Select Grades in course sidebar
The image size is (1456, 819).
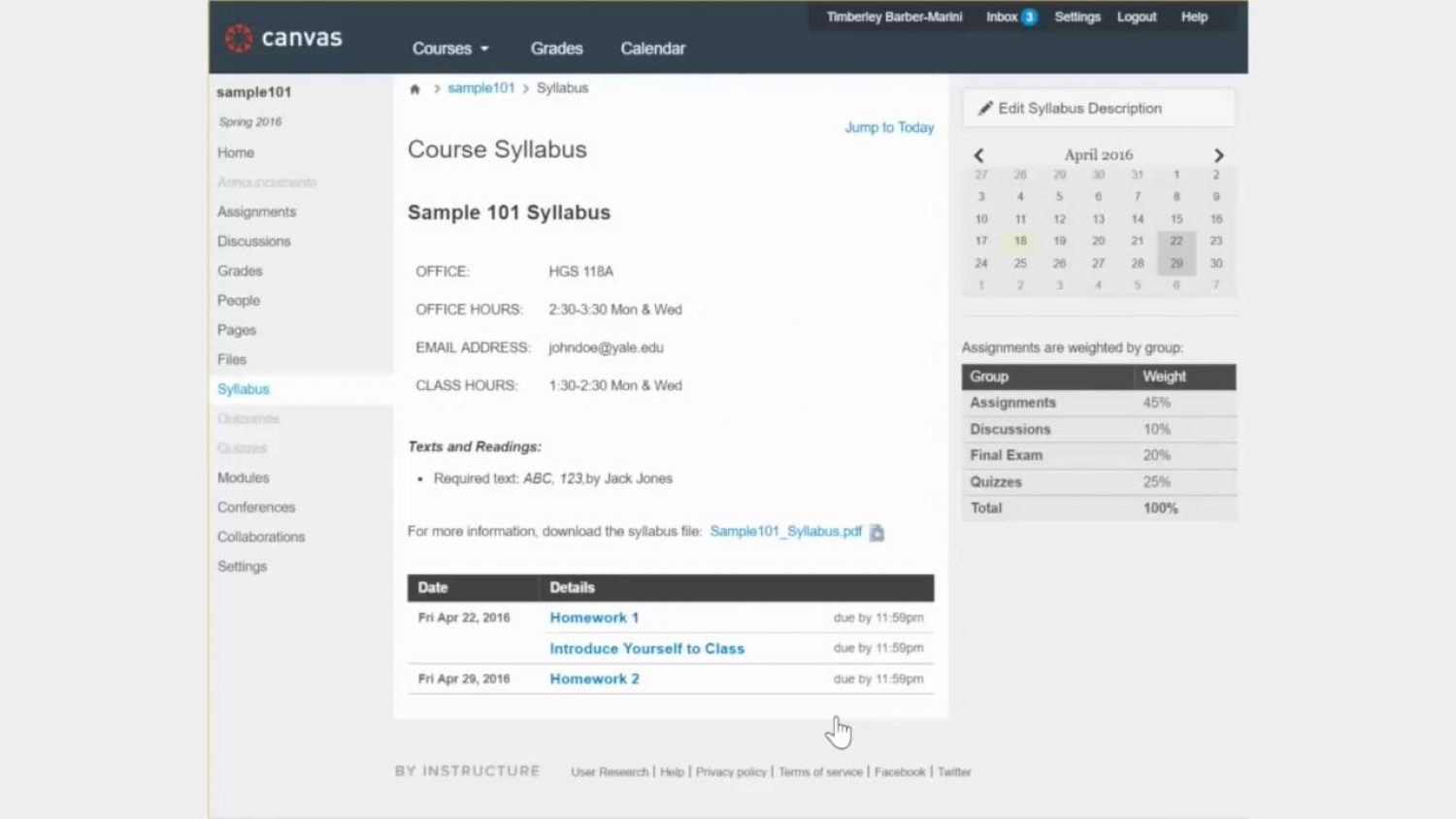point(240,271)
